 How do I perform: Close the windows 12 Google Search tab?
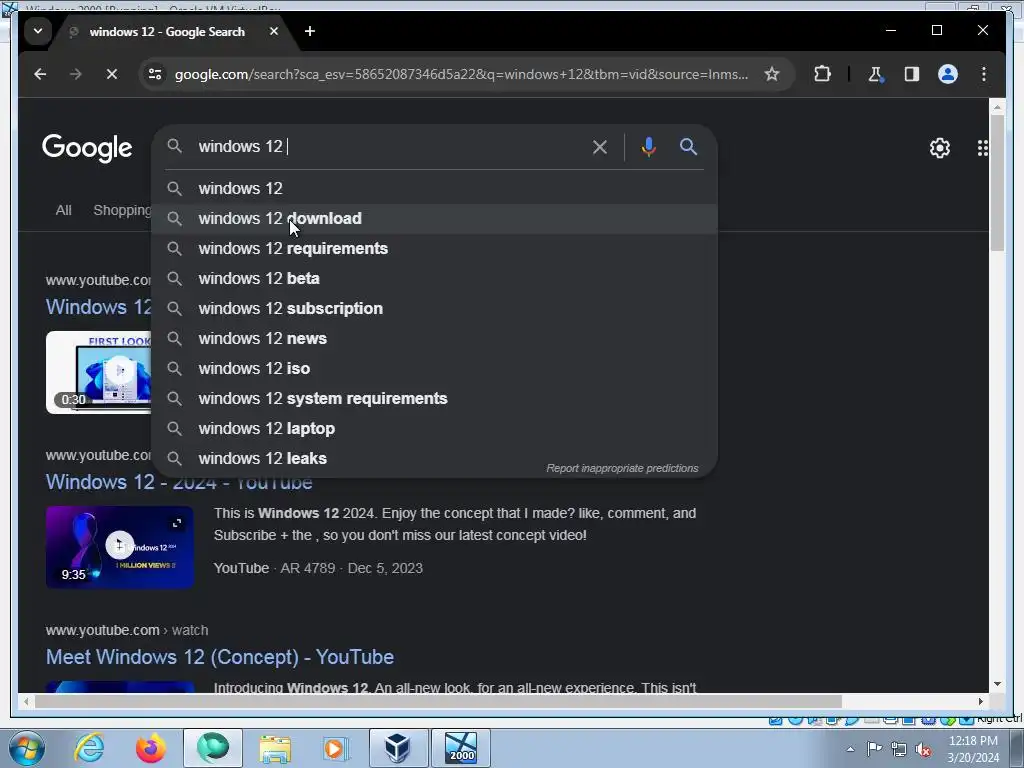(274, 31)
